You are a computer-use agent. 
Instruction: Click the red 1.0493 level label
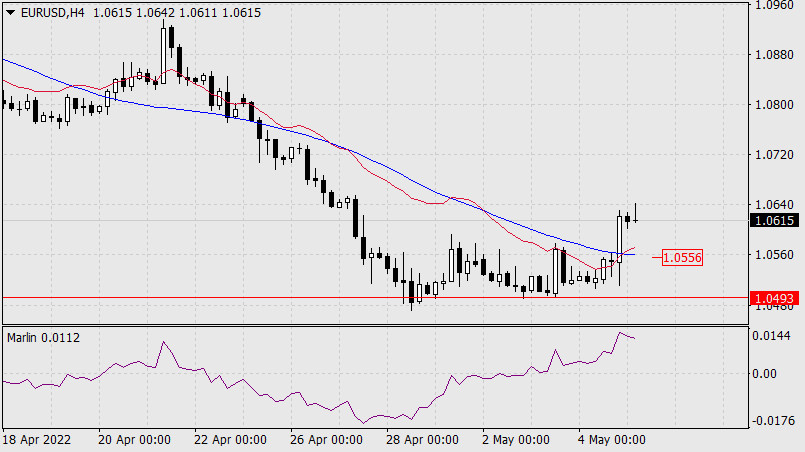[x=774, y=298]
